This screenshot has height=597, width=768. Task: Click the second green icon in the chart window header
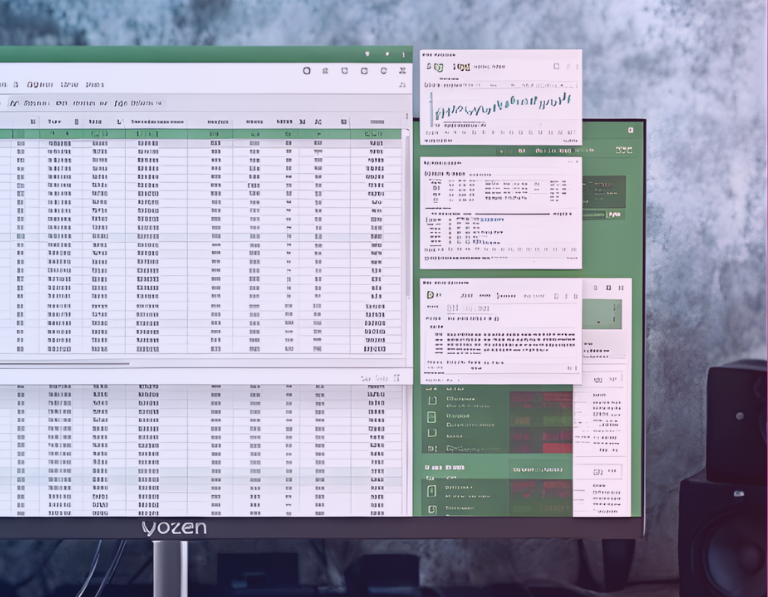tap(460, 67)
